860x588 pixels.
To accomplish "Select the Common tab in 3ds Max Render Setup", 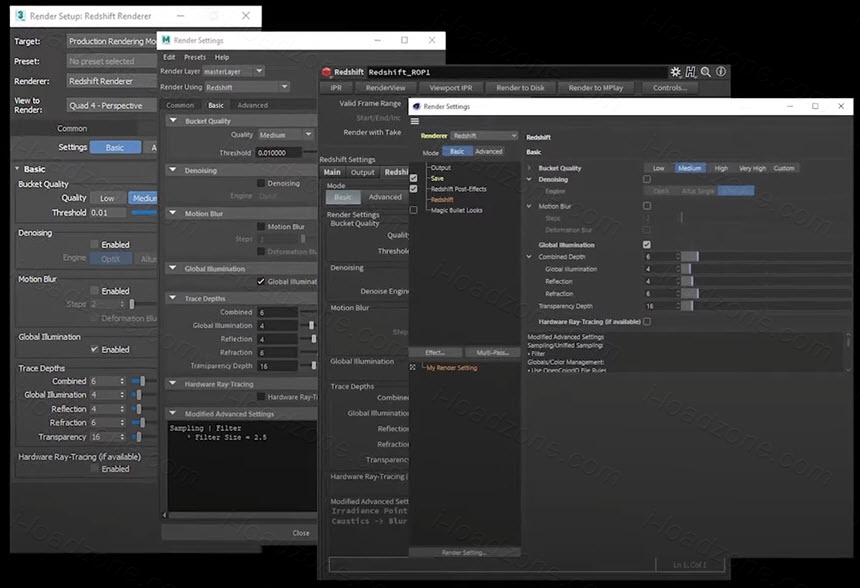I will coord(72,128).
